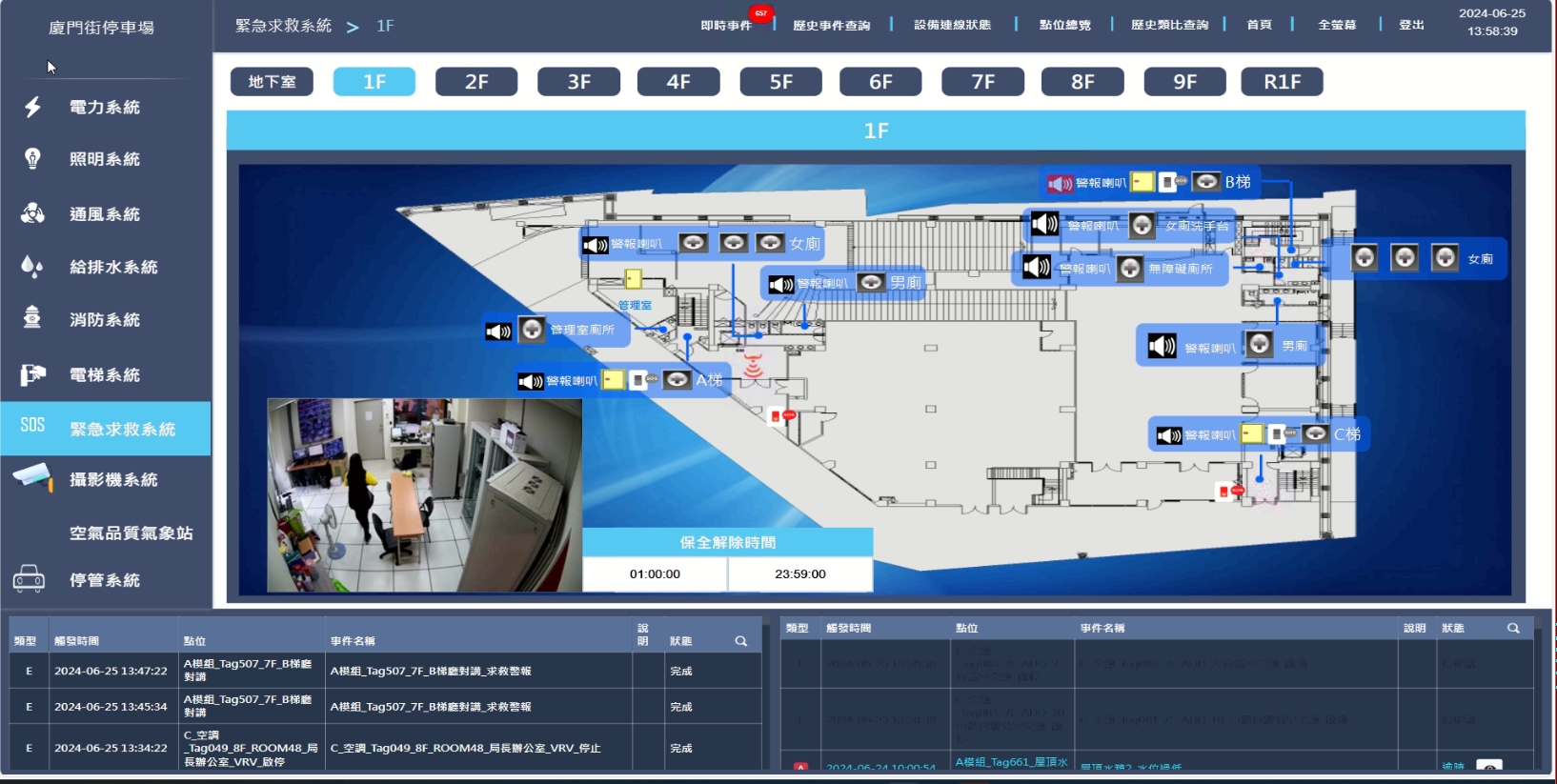Click the emergency button icon beside 無障礙廁所
1557x784 pixels.
click(1130, 269)
